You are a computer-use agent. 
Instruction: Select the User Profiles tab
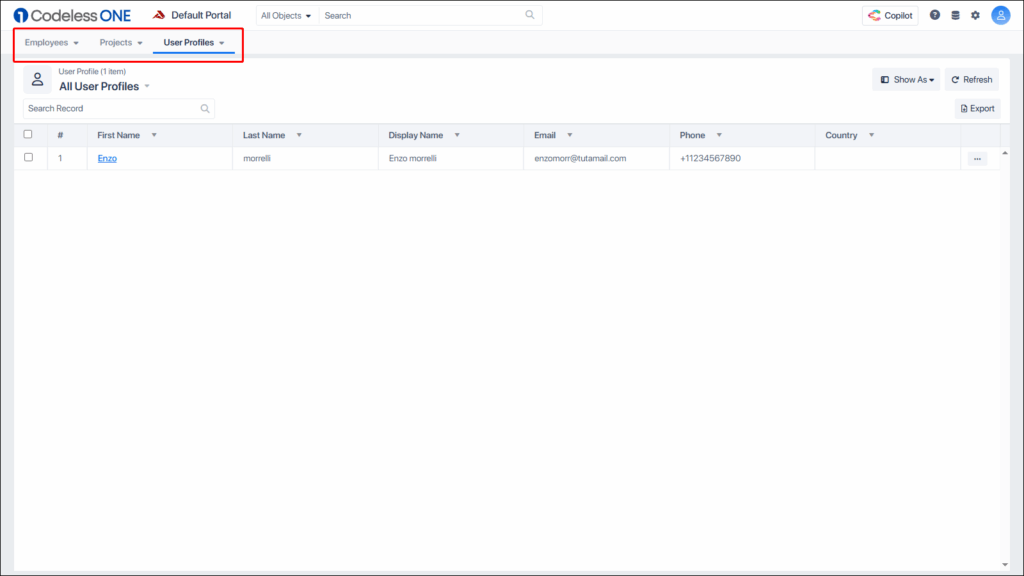point(189,42)
